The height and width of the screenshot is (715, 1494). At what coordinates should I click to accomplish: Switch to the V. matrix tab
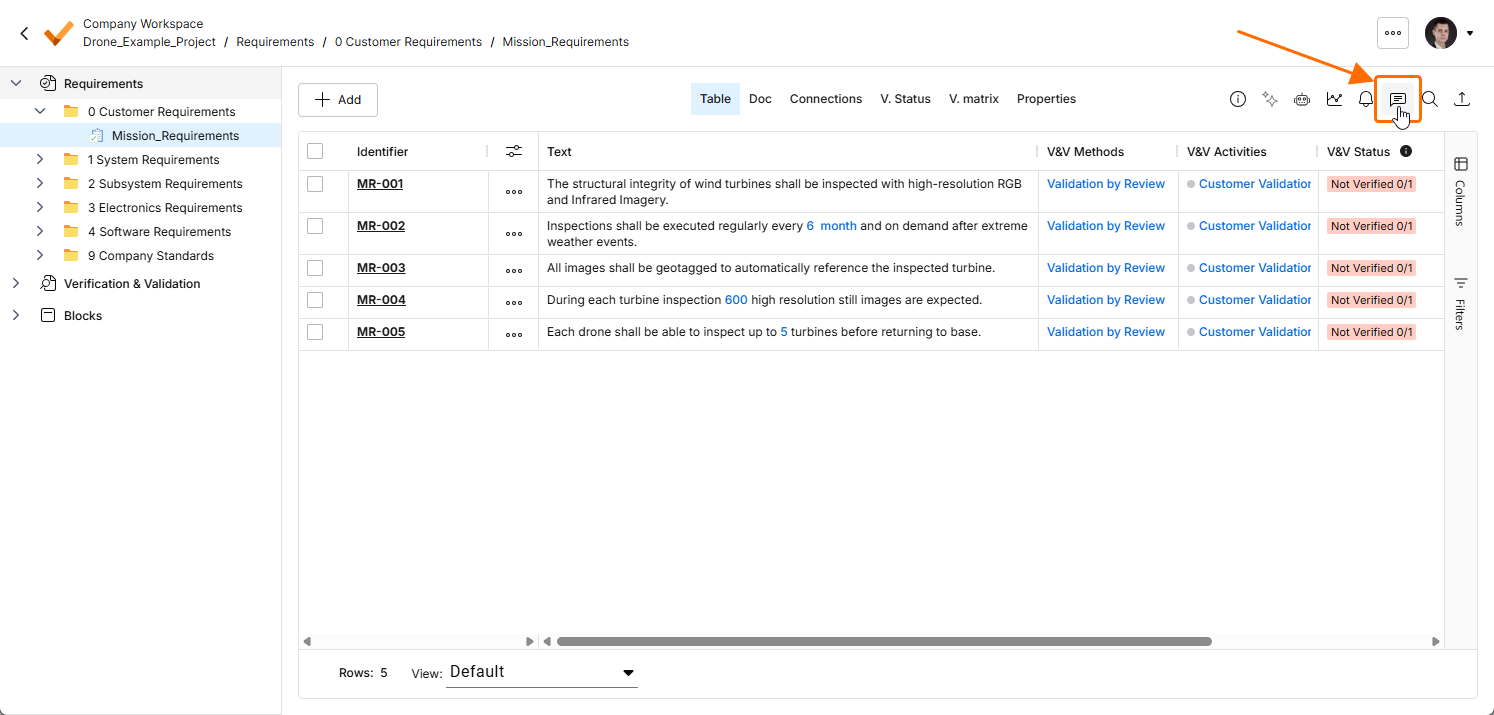point(974,99)
